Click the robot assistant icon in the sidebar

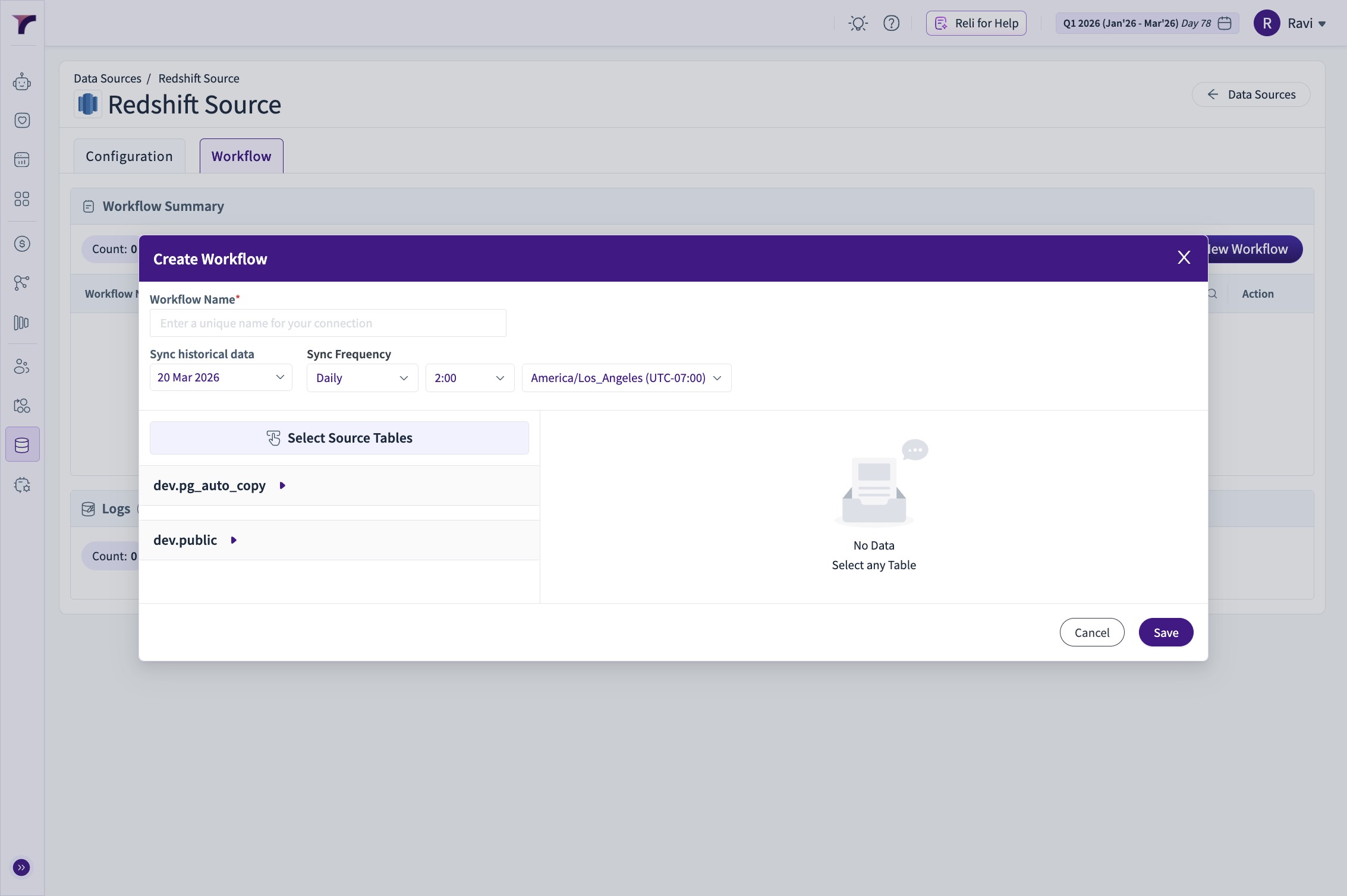click(x=22, y=81)
